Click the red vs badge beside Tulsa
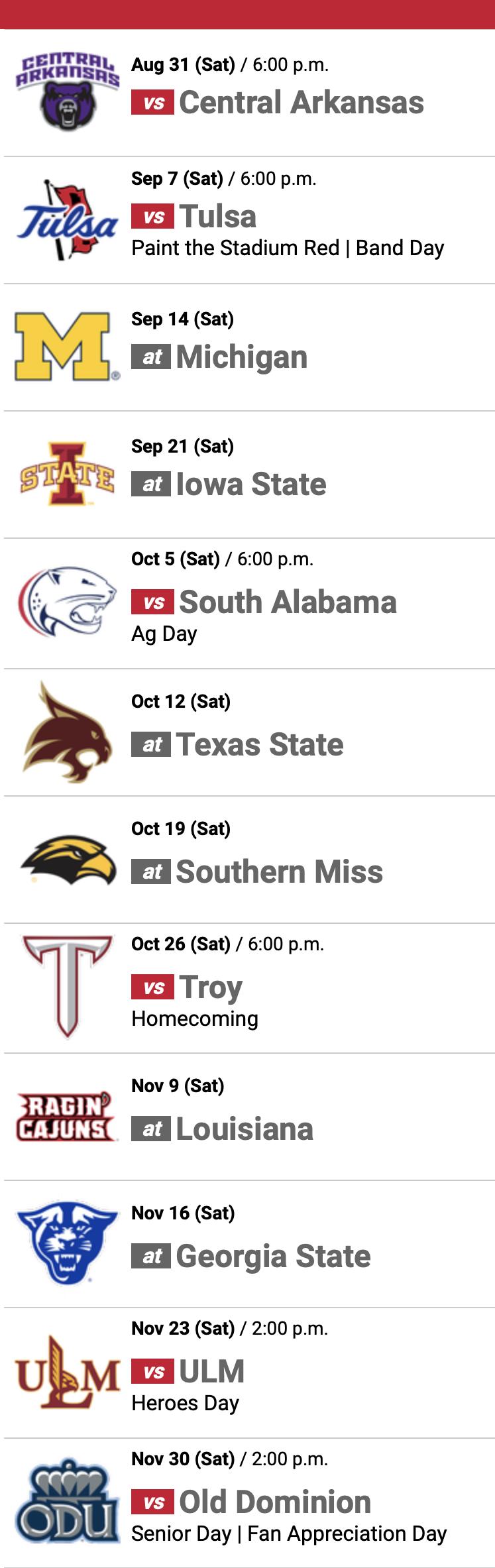This screenshot has width=495, height=1568. 152,217
